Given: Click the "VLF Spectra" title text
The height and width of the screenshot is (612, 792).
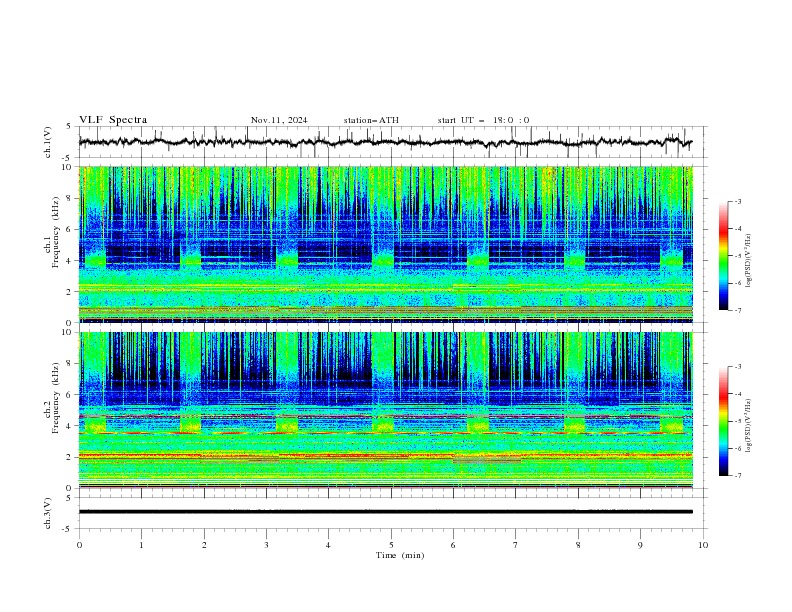Looking at the screenshot, I should (113, 120).
